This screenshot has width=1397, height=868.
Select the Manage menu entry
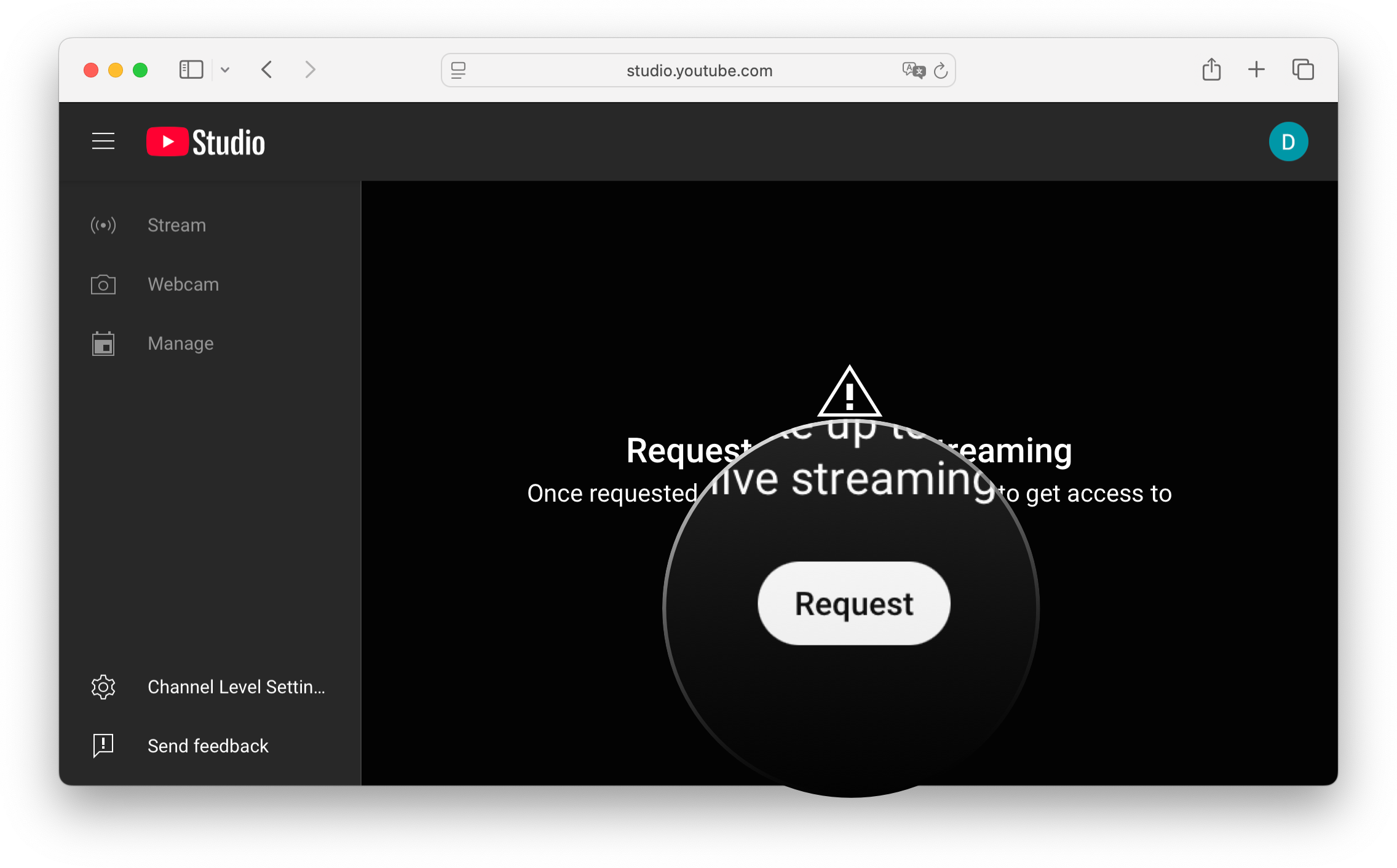180,343
